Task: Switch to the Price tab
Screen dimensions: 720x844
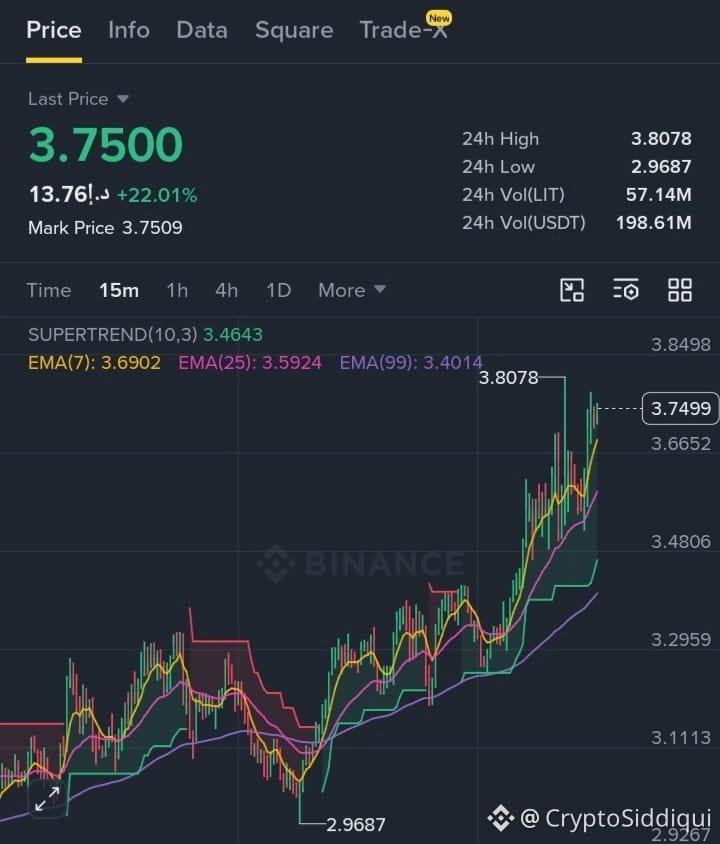Action: point(54,30)
